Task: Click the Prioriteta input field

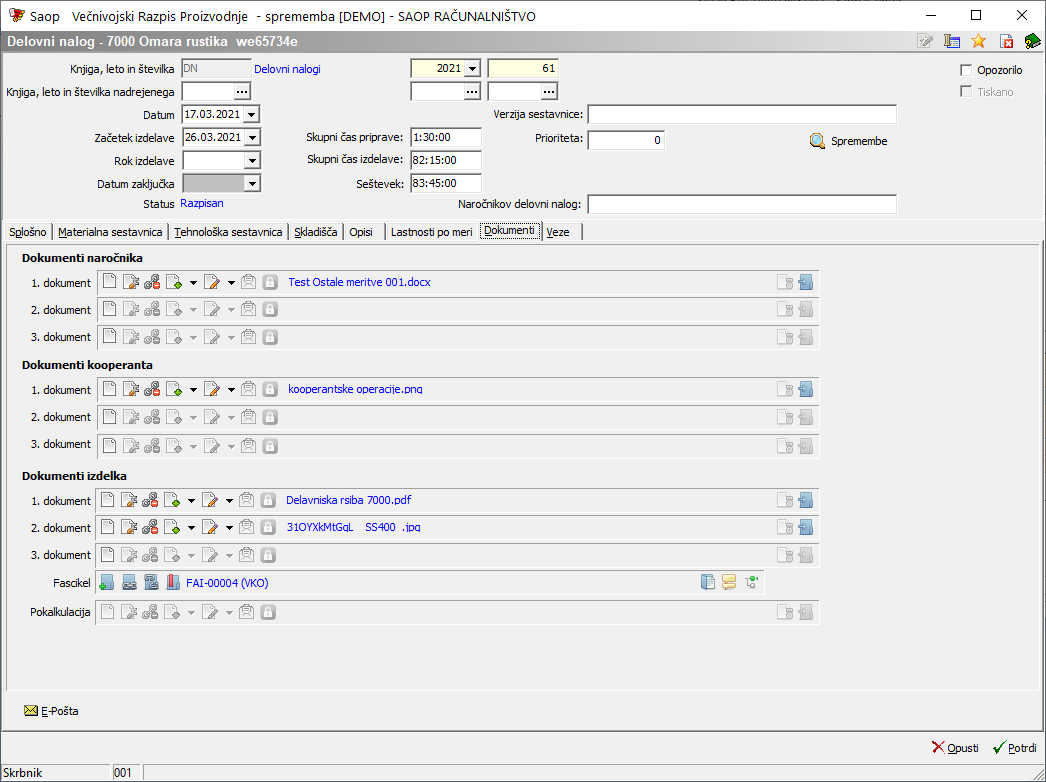Action: (626, 140)
